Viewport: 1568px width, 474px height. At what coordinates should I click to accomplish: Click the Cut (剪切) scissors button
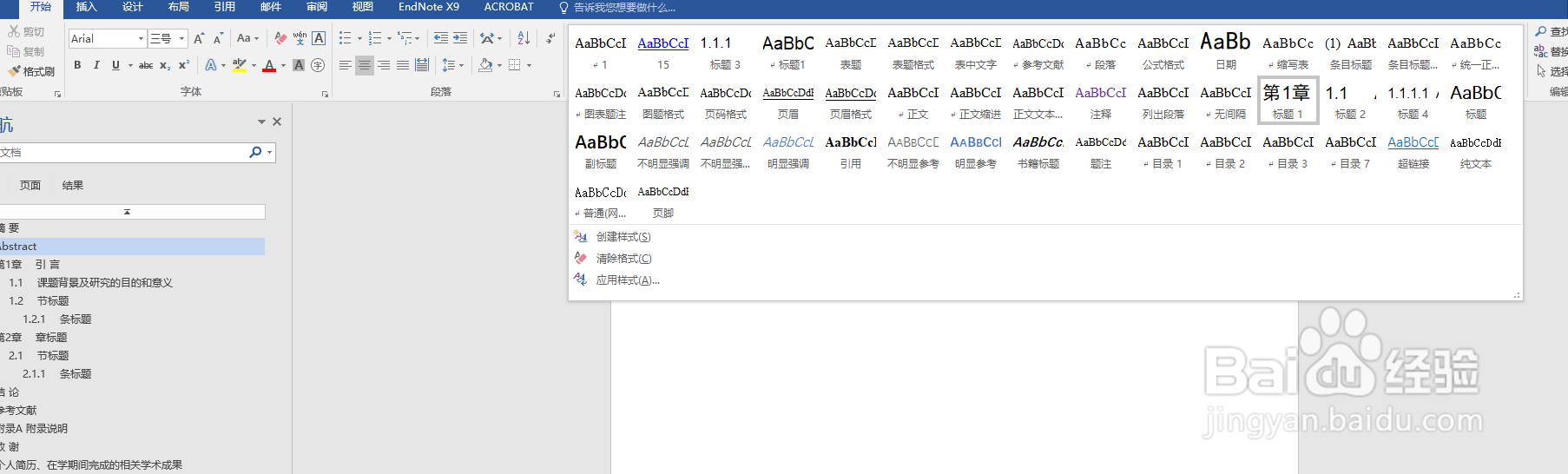pos(26,31)
